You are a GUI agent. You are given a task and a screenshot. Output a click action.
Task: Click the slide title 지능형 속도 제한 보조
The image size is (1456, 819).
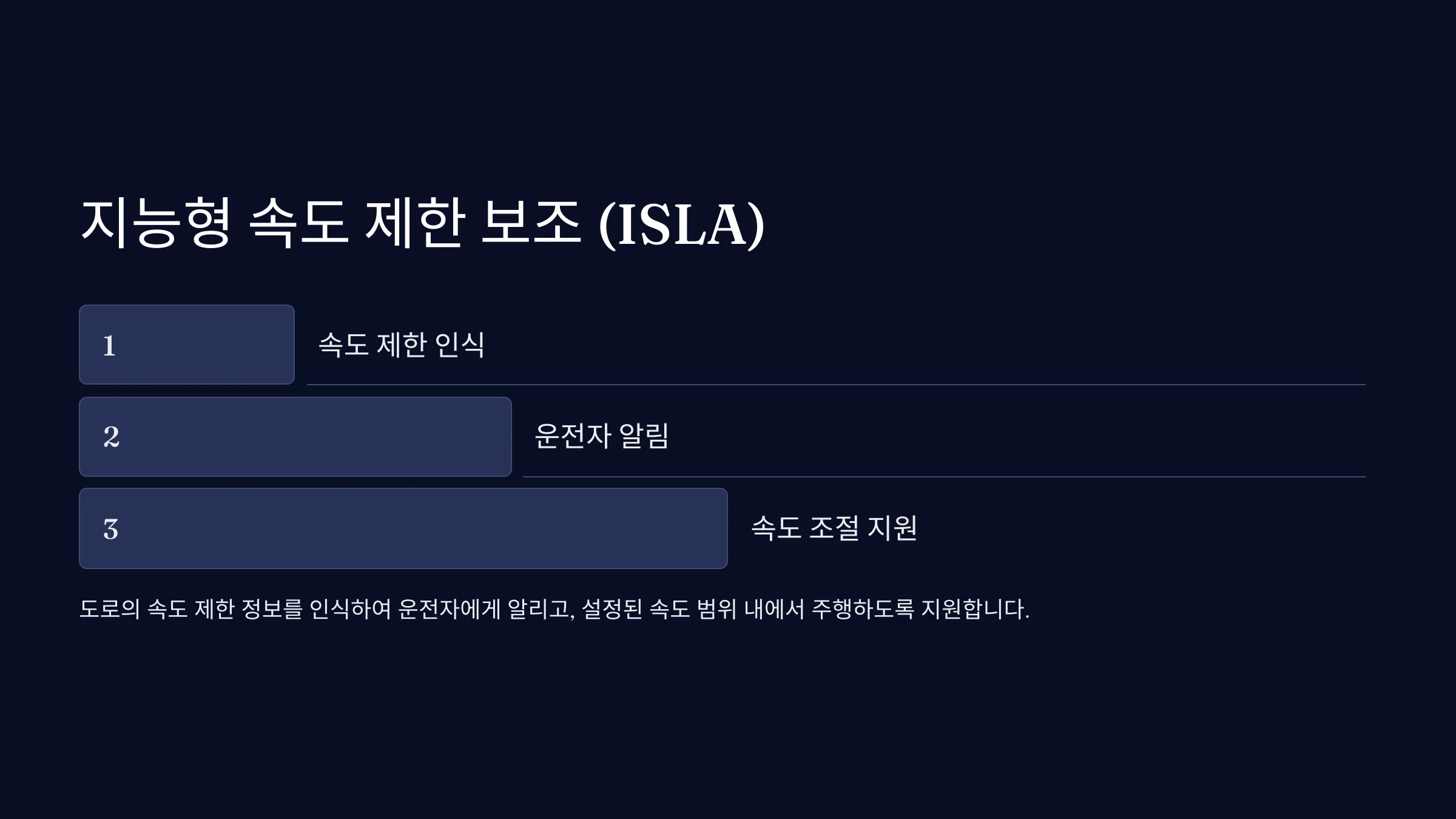pos(331,223)
